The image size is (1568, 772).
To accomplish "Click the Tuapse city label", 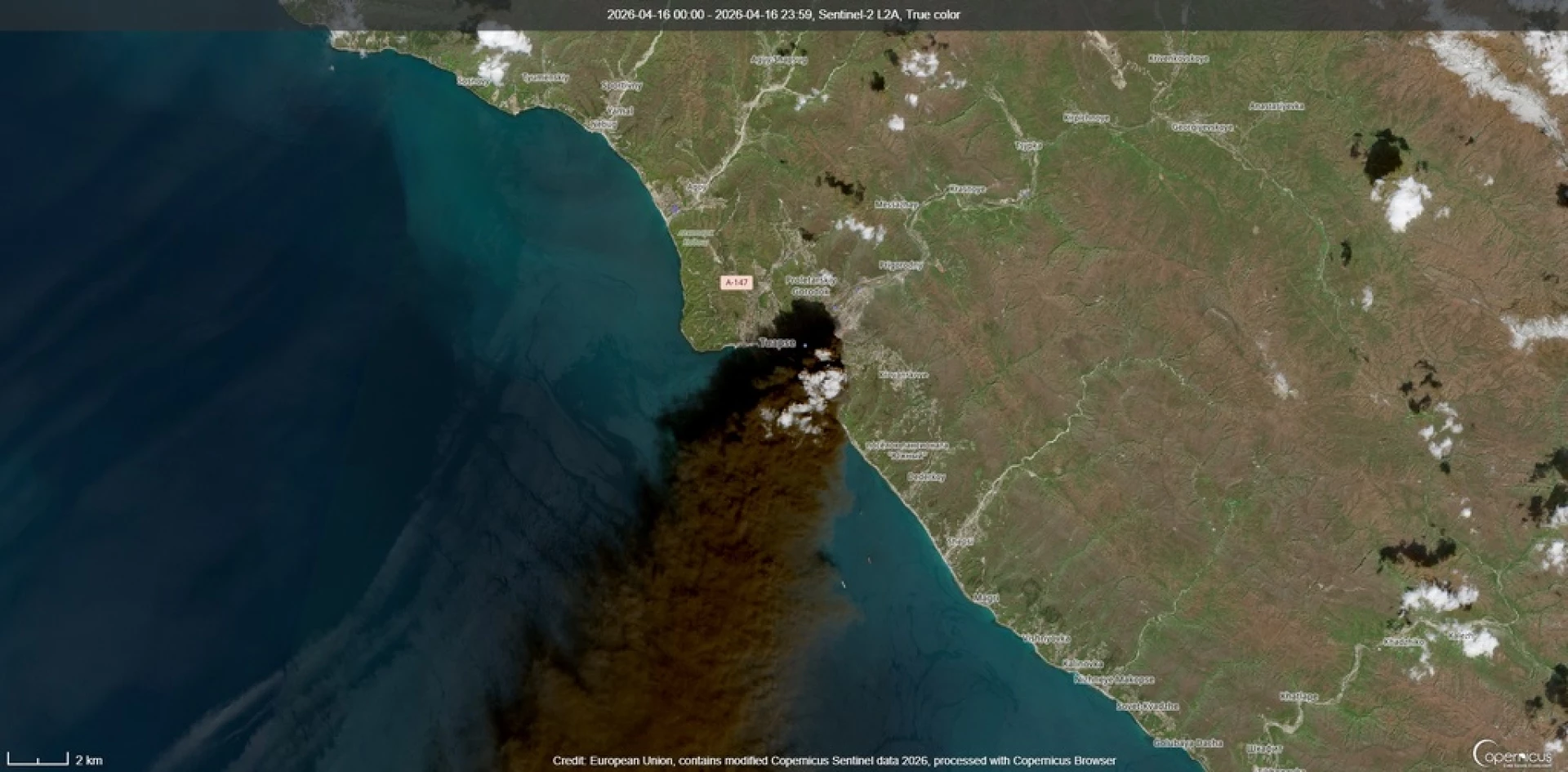I will (777, 343).
